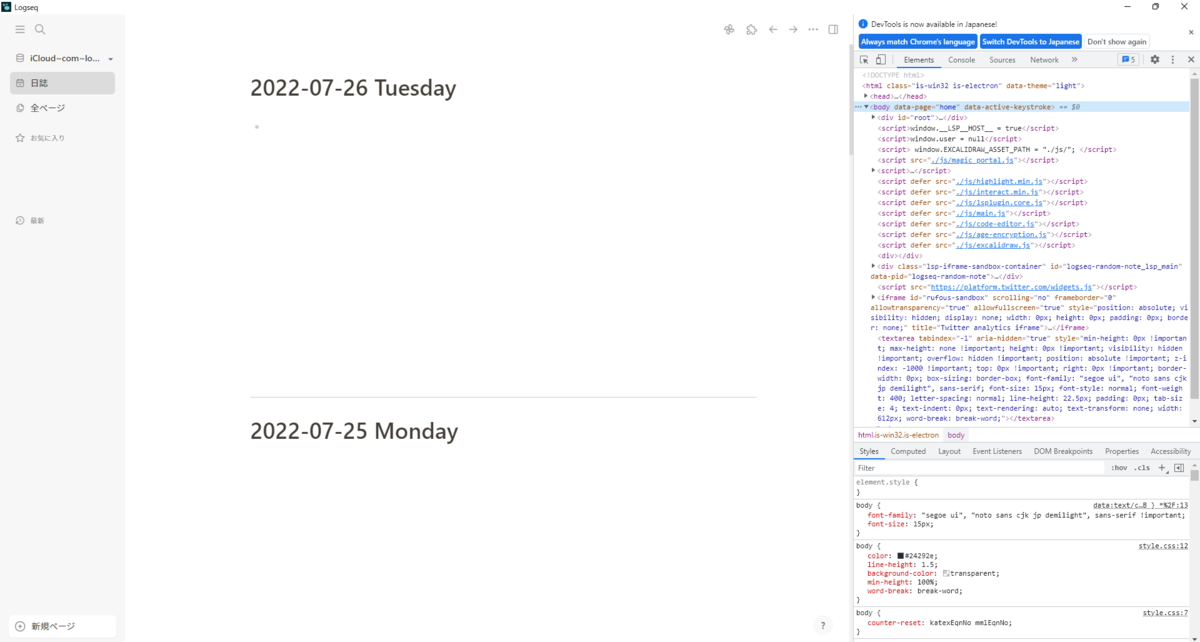Open DevTools settings gear
Viewport: 1200px width, 642px height.
pos(1155,60)
